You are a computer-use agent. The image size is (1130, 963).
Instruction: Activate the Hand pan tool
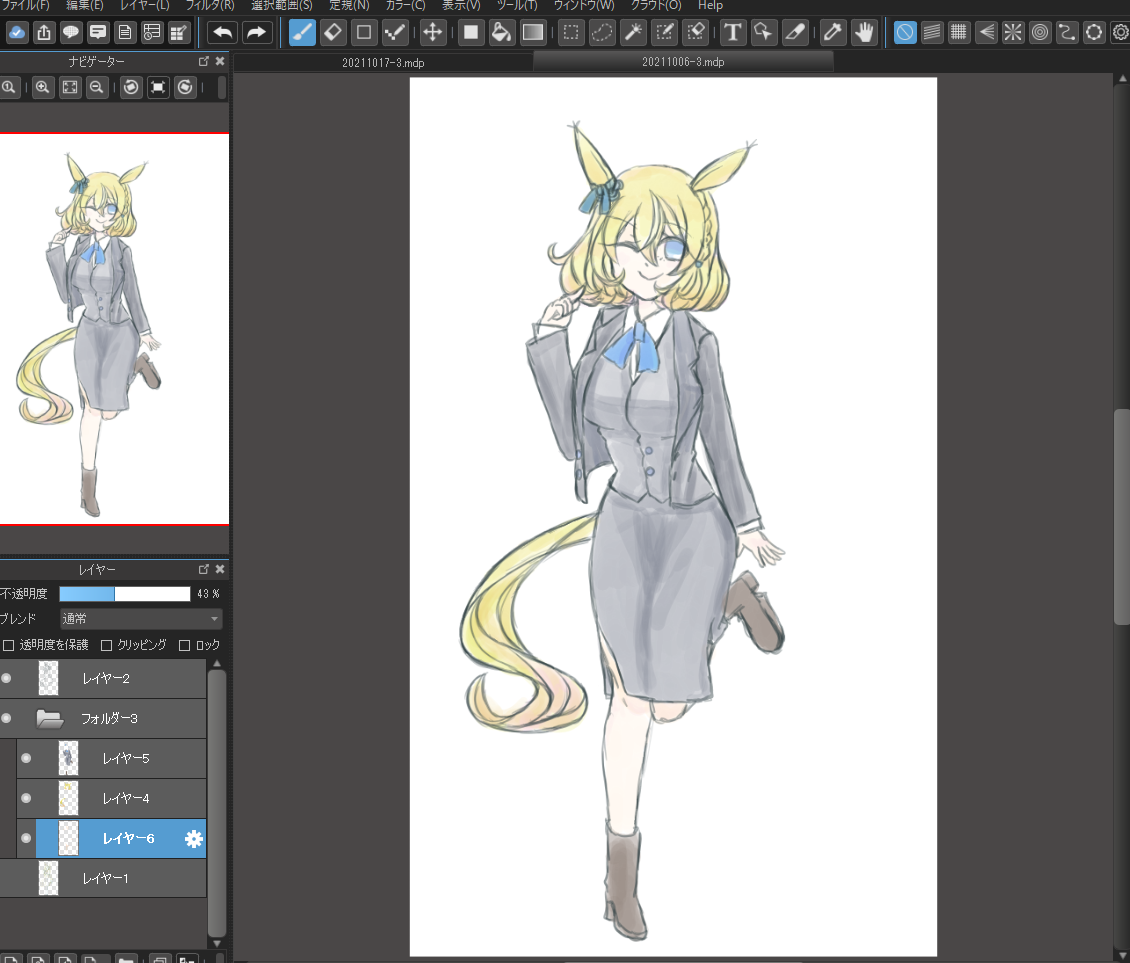864,32
